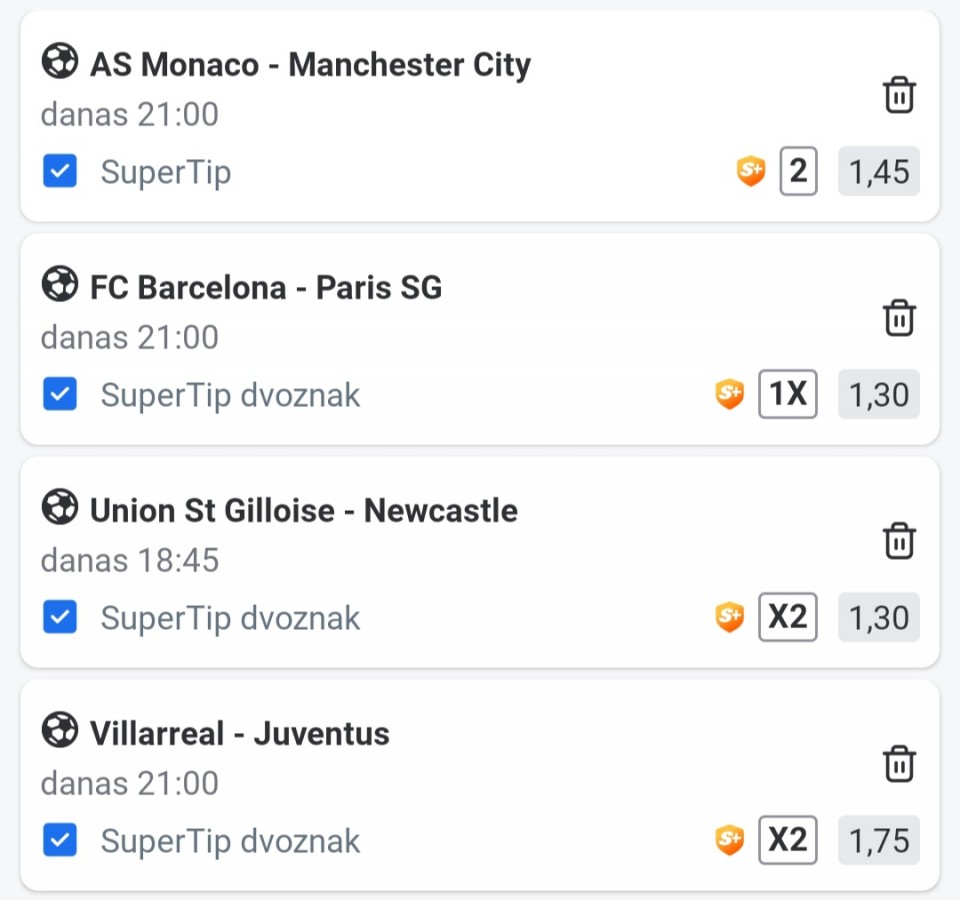Image resolution: width=960 pixels, height=900 pixels.
Task: Trash the Union St Gilloise - Newcastle bet
Action: (x=899, y=541)
